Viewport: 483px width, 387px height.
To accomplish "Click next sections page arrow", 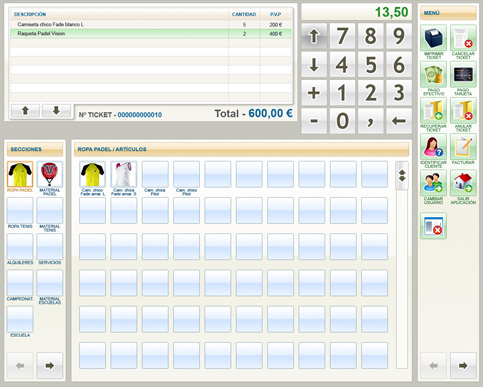I will [50, 366].
